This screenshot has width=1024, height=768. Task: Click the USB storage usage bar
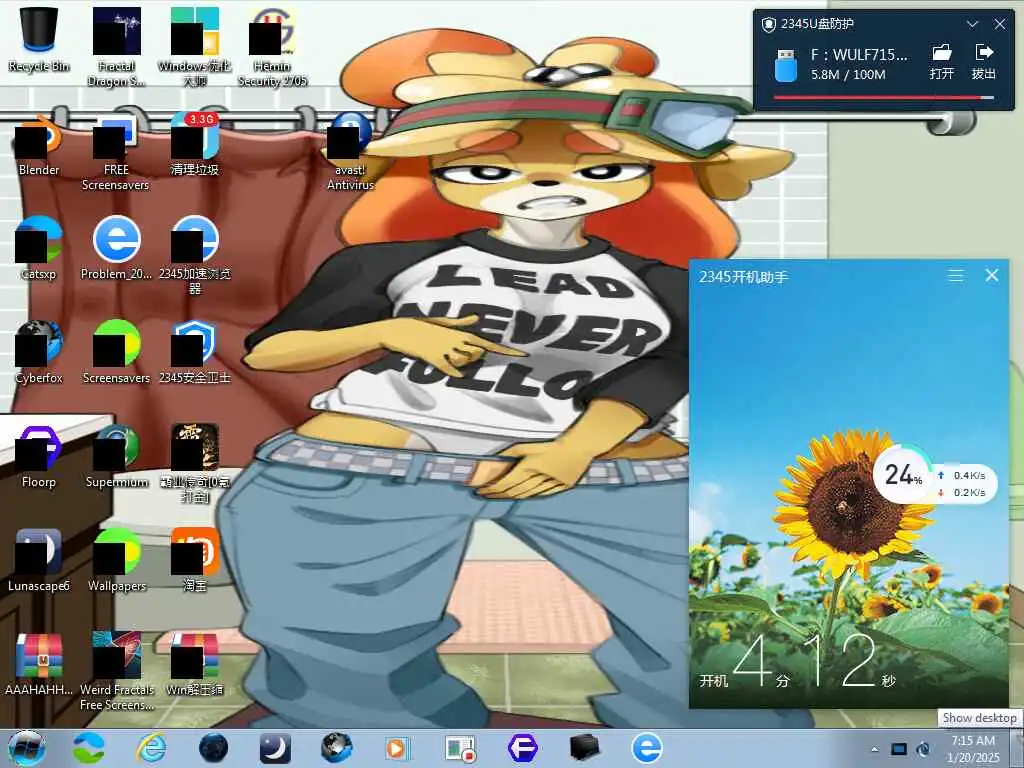(x=884, y=98)
